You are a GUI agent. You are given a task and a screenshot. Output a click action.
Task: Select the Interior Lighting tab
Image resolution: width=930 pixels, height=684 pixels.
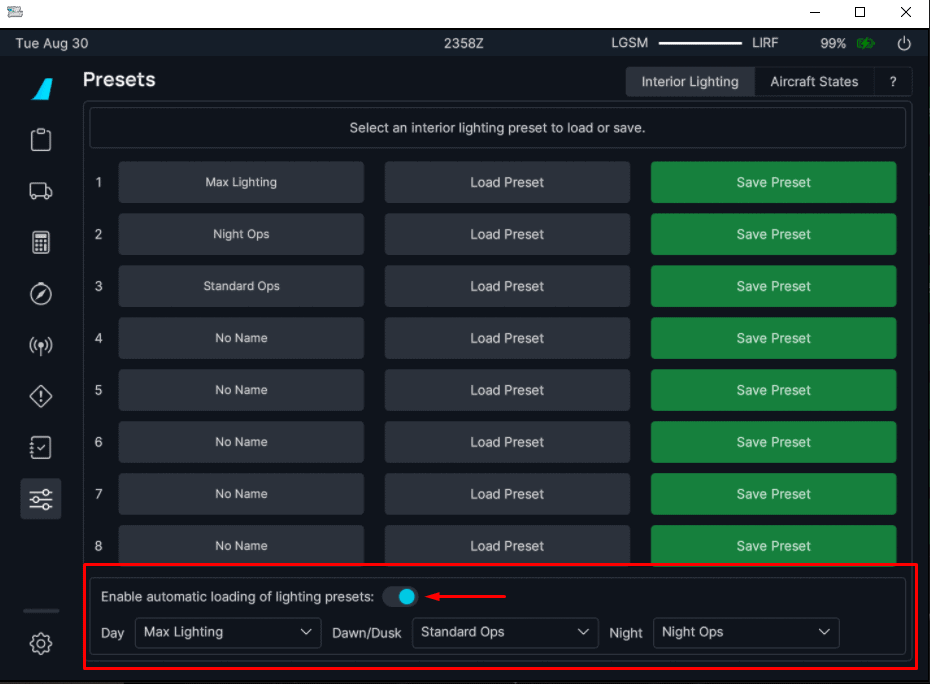pyautogui.click(x=690, y=82)
